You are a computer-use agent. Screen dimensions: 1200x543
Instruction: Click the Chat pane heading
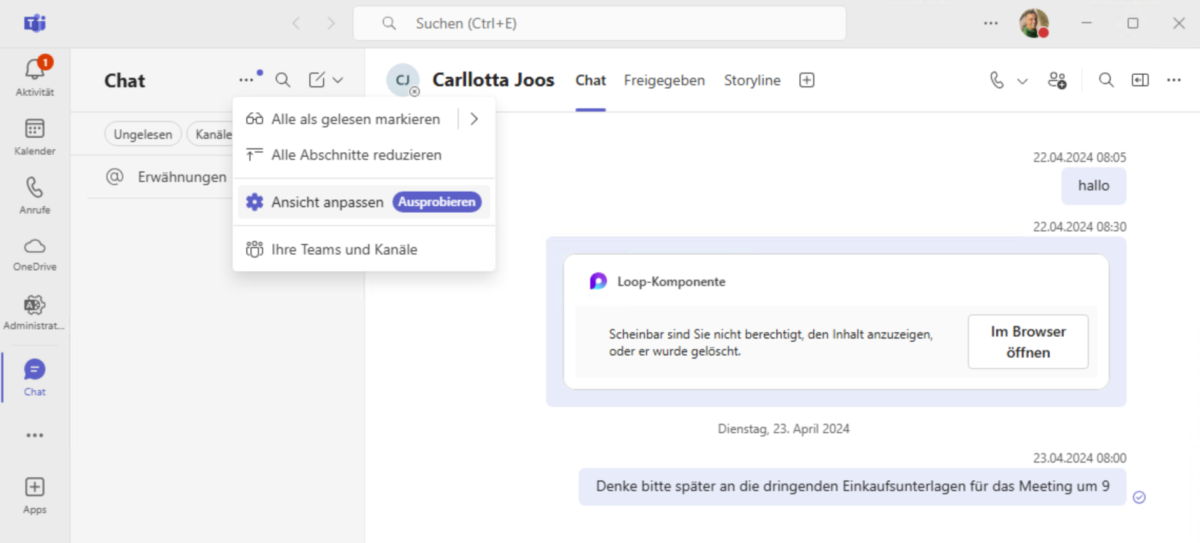(125, 80)
